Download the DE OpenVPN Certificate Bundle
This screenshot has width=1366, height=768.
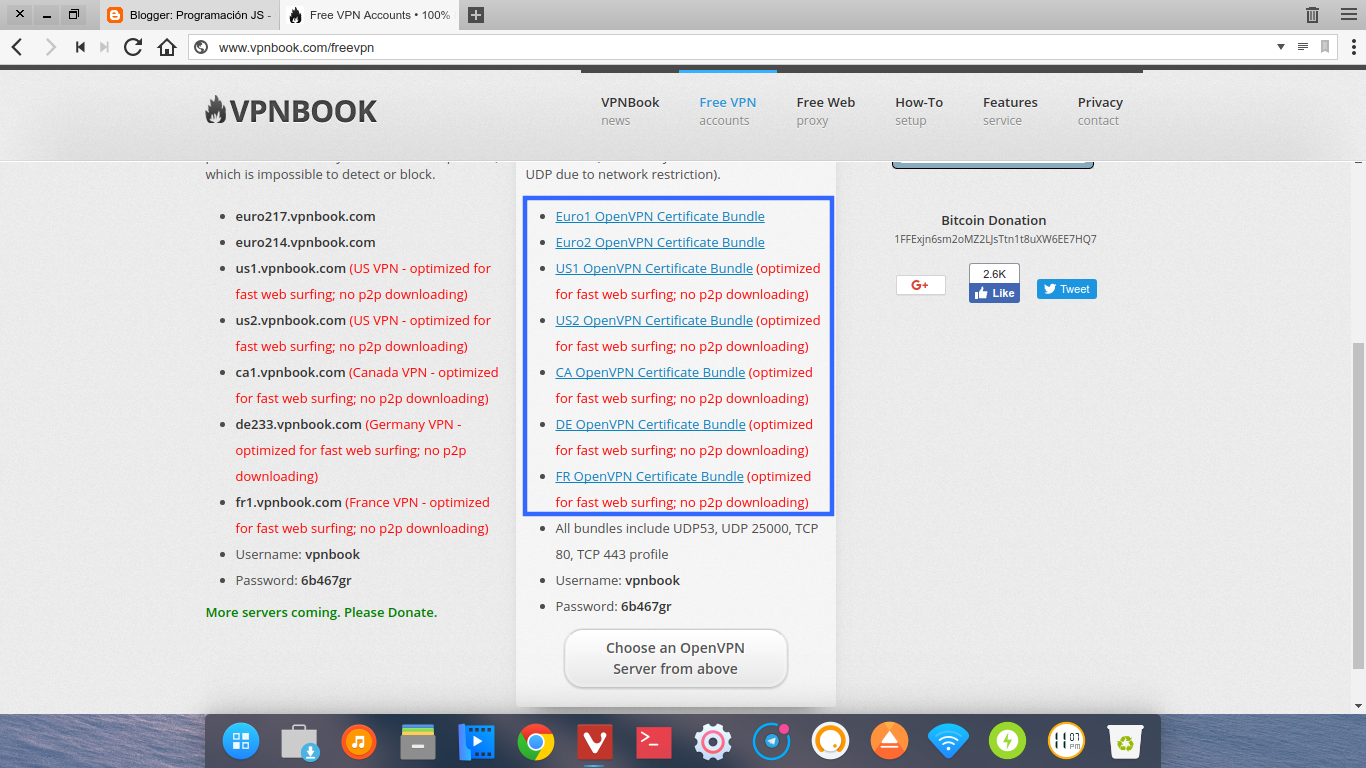click(x=650, y=424)
